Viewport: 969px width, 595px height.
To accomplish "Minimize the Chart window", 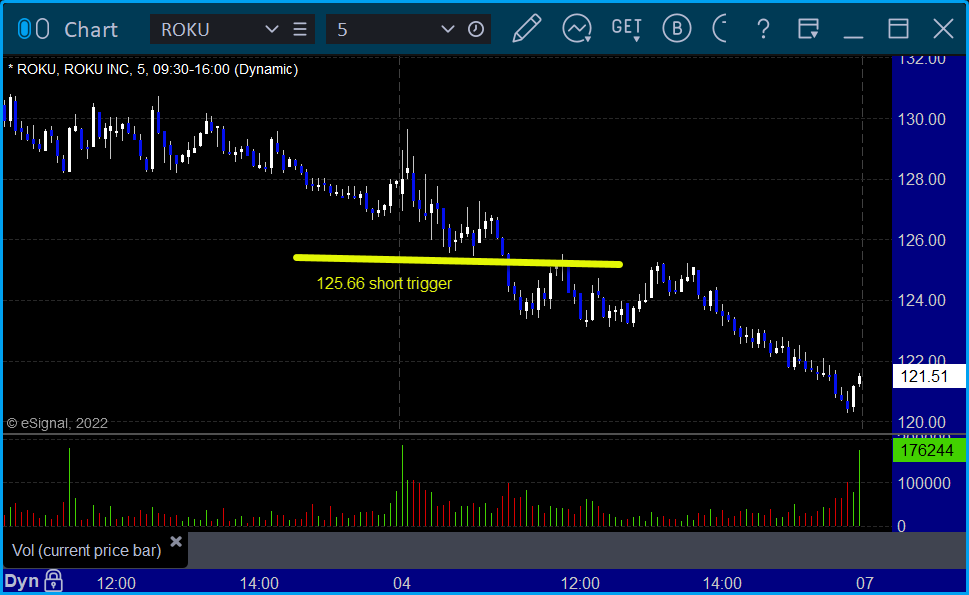I will (853, 36).
